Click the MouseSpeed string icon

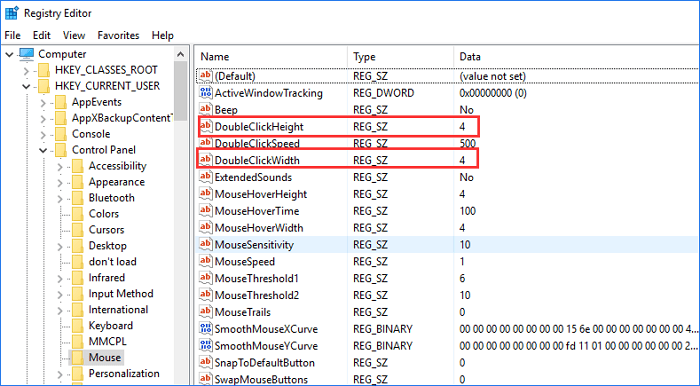click(205, 261)
